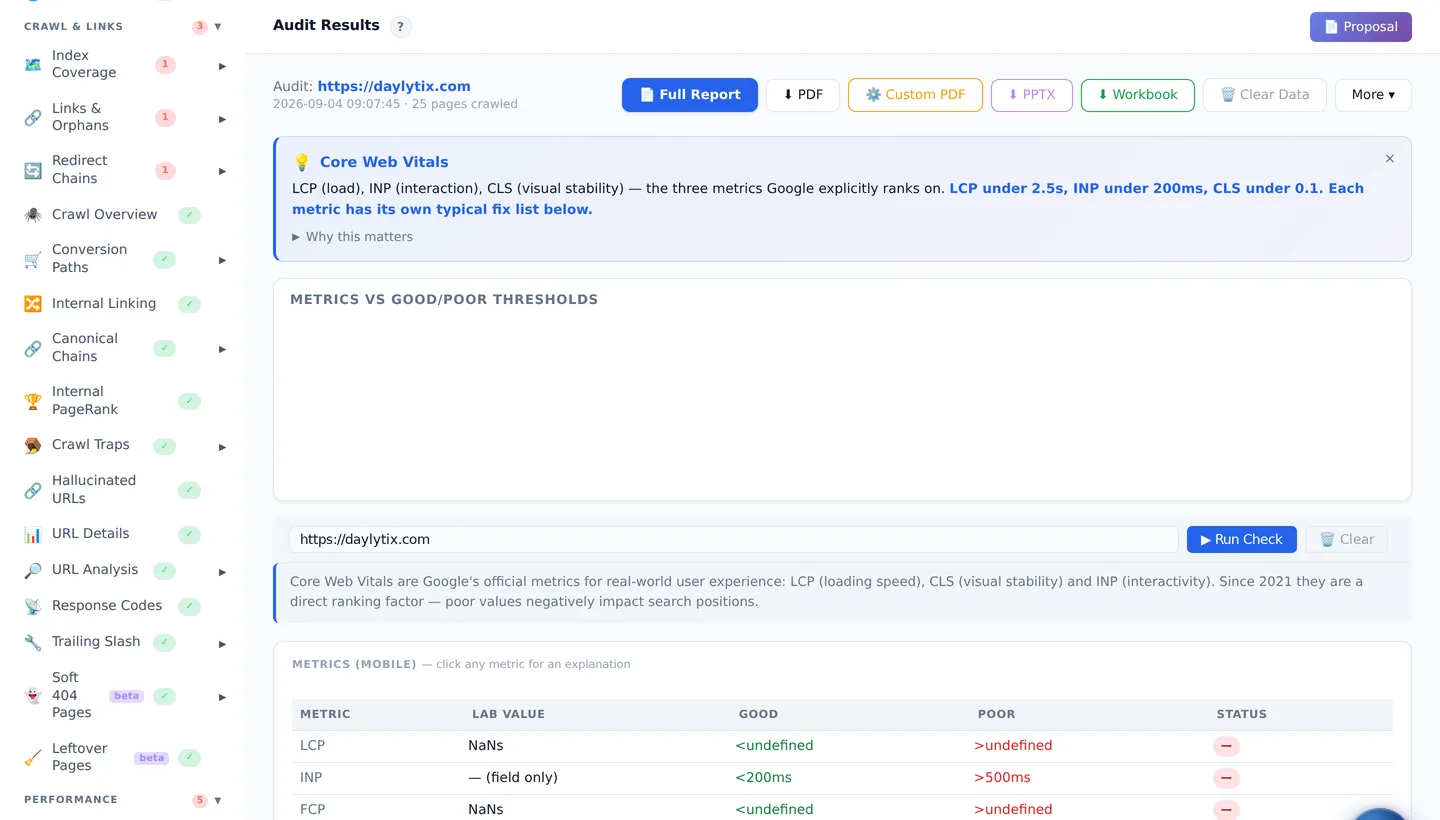Click the Trailing Slash wrench icon
The height and width of the screenshot is (820, 1440).
click(x=33, y=642)
